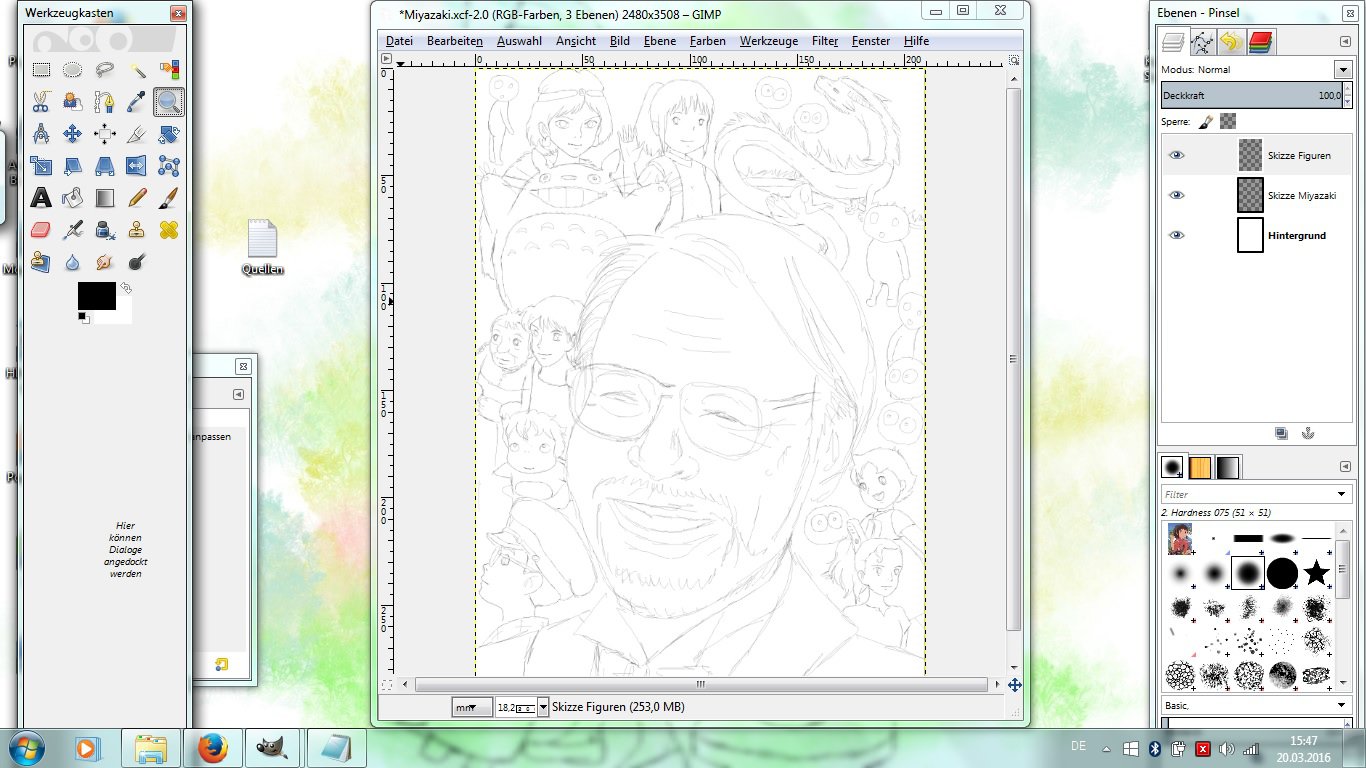Open the Datei menu
Viewport: 1366px width, 768px height.
coord(399,41)
